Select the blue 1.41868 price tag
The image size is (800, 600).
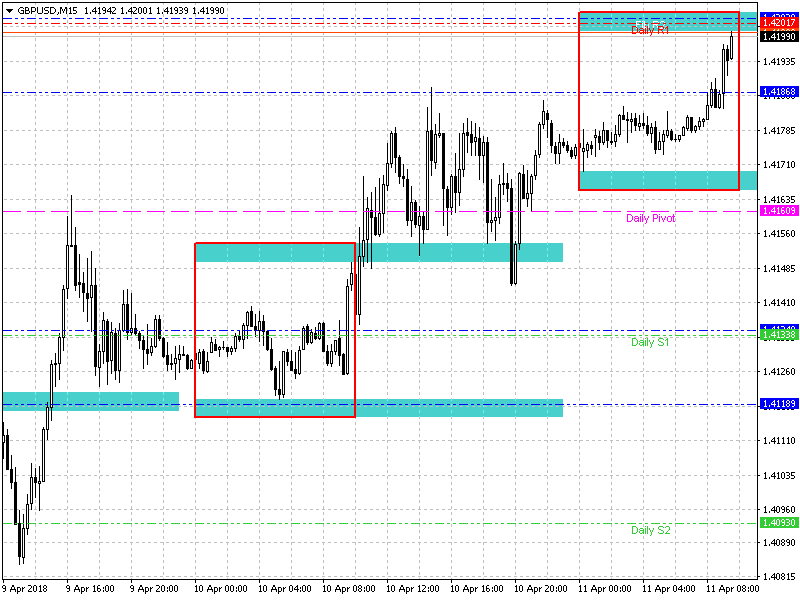[778, 92]
